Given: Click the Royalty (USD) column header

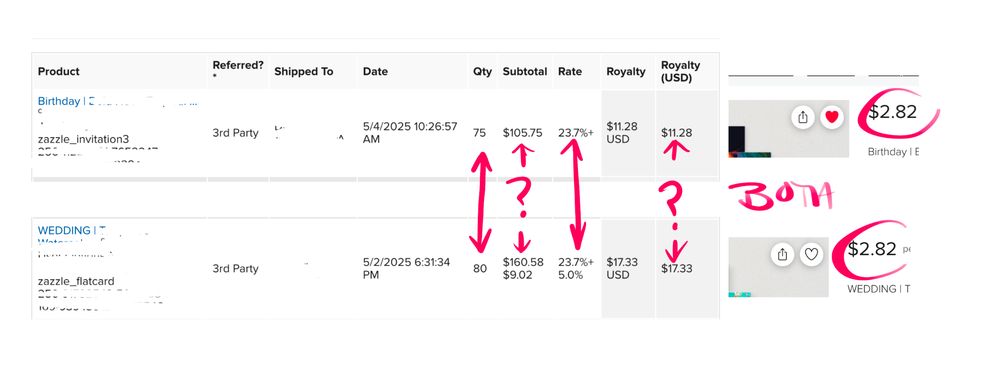Looking at the screenshot, I should (680, 71).
